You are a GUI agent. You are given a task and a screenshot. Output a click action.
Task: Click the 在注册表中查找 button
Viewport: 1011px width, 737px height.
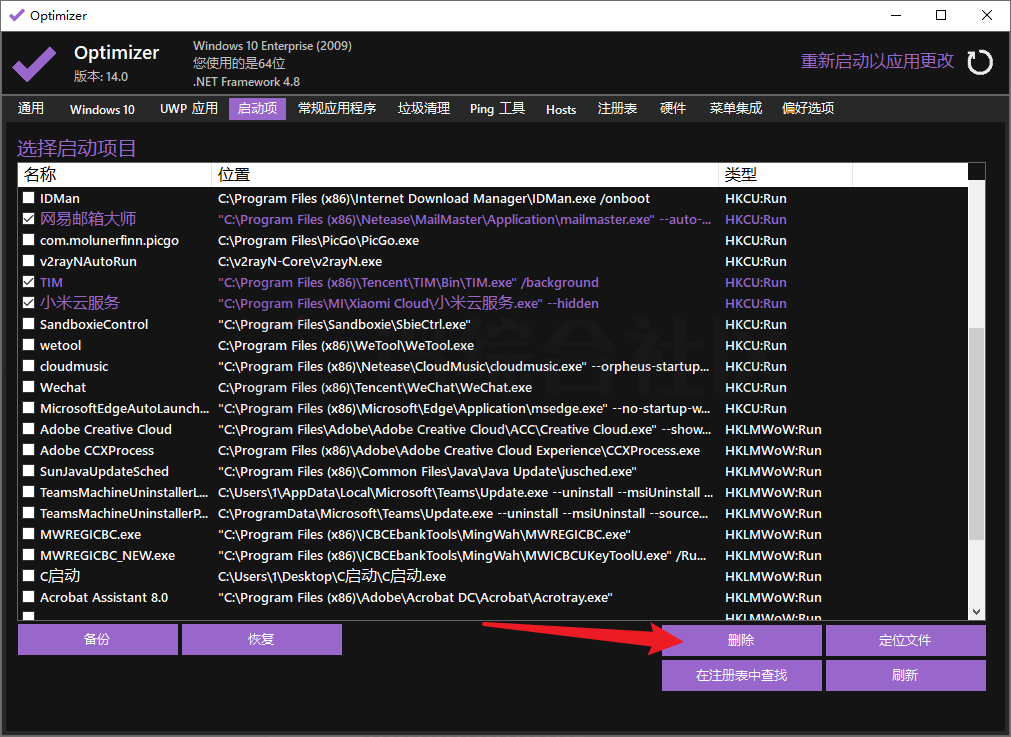pos(741,675)
